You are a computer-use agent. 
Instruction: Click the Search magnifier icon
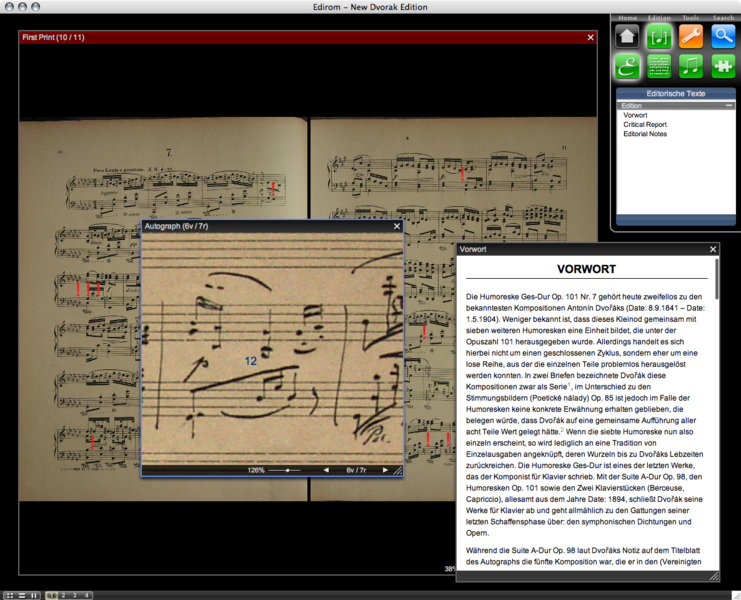click(x=723, y=36)
